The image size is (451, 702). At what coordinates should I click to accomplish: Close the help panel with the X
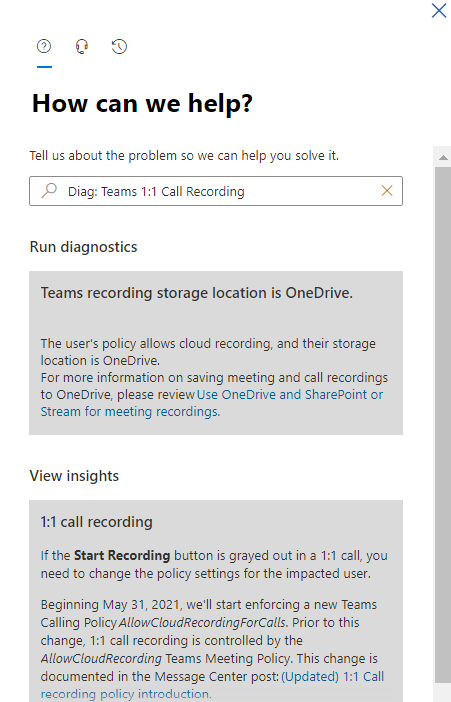[x=438, y=10]
